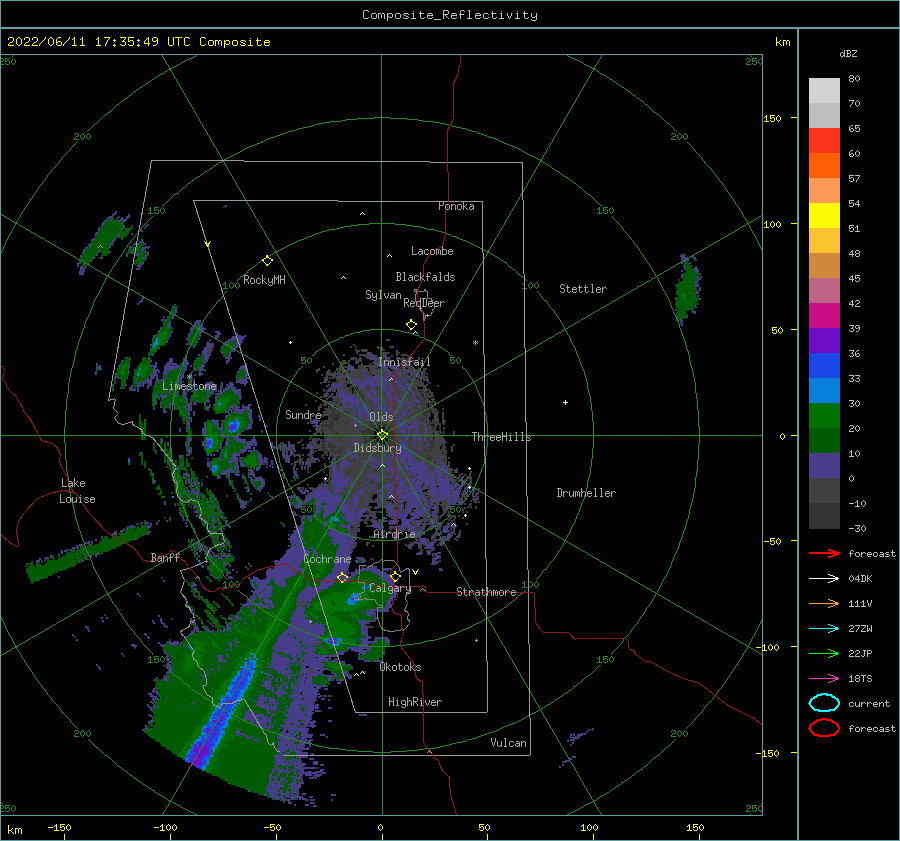Click the ThreeHills city label
900x841 pixels.
tap(501, 437)
